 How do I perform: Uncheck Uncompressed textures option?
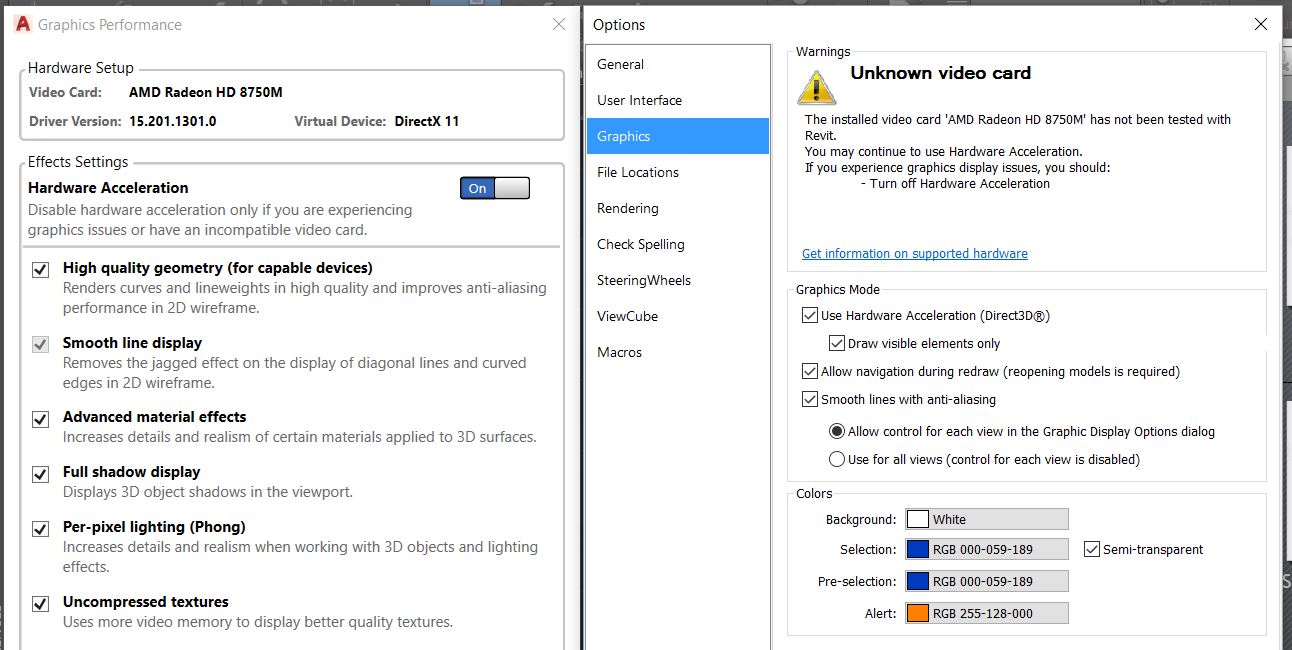[41, 604]
